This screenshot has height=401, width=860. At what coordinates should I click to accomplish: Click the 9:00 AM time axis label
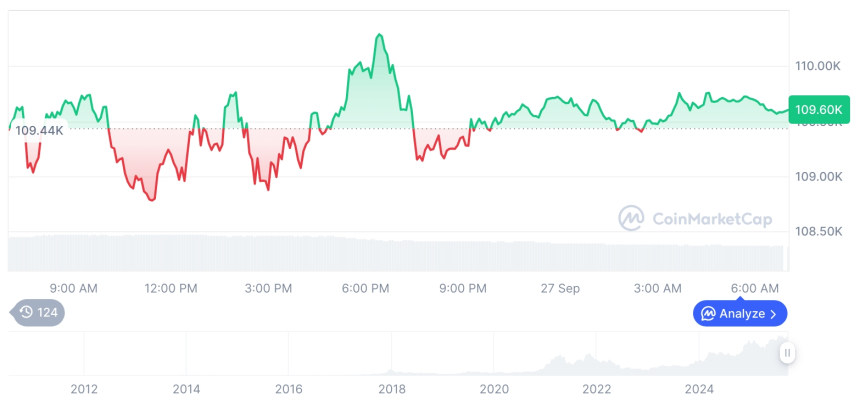[73, 288]
